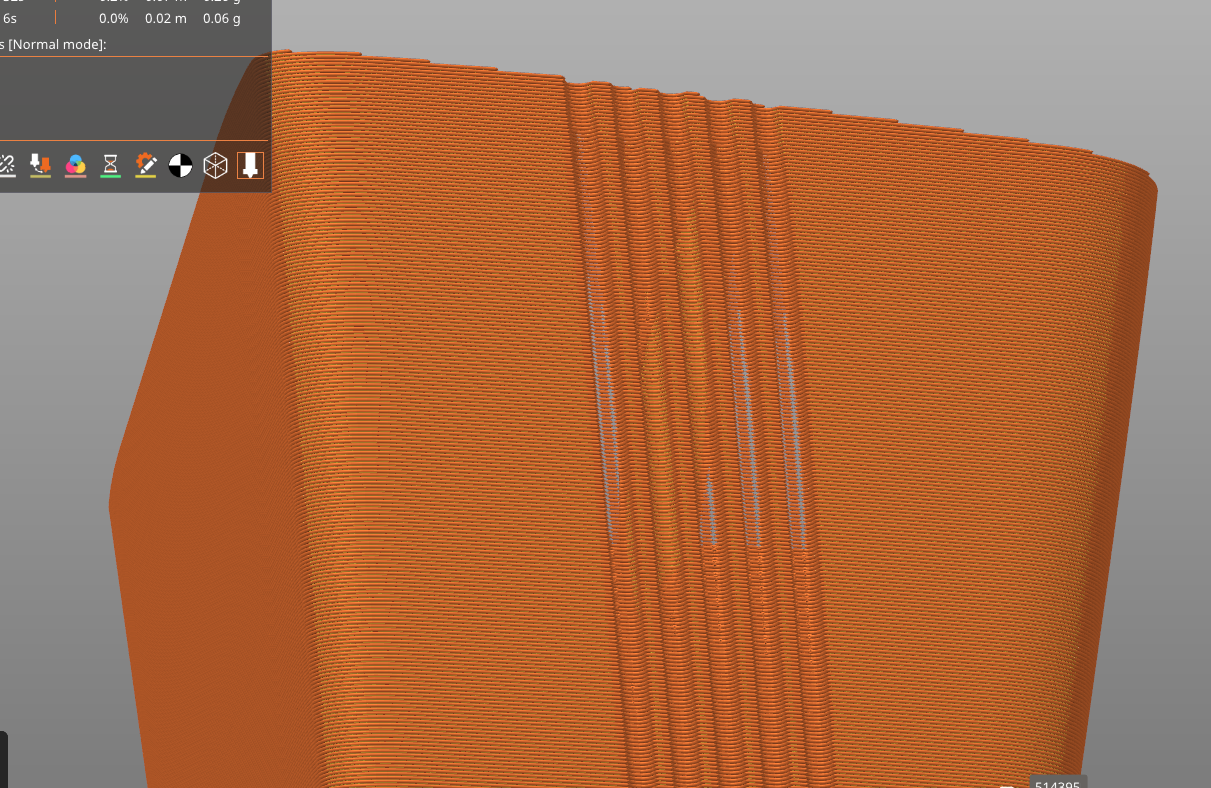Toggle print pauses hourglass icon
The height and width of the screenshot is (788, 1211).
tap(110, 165)
